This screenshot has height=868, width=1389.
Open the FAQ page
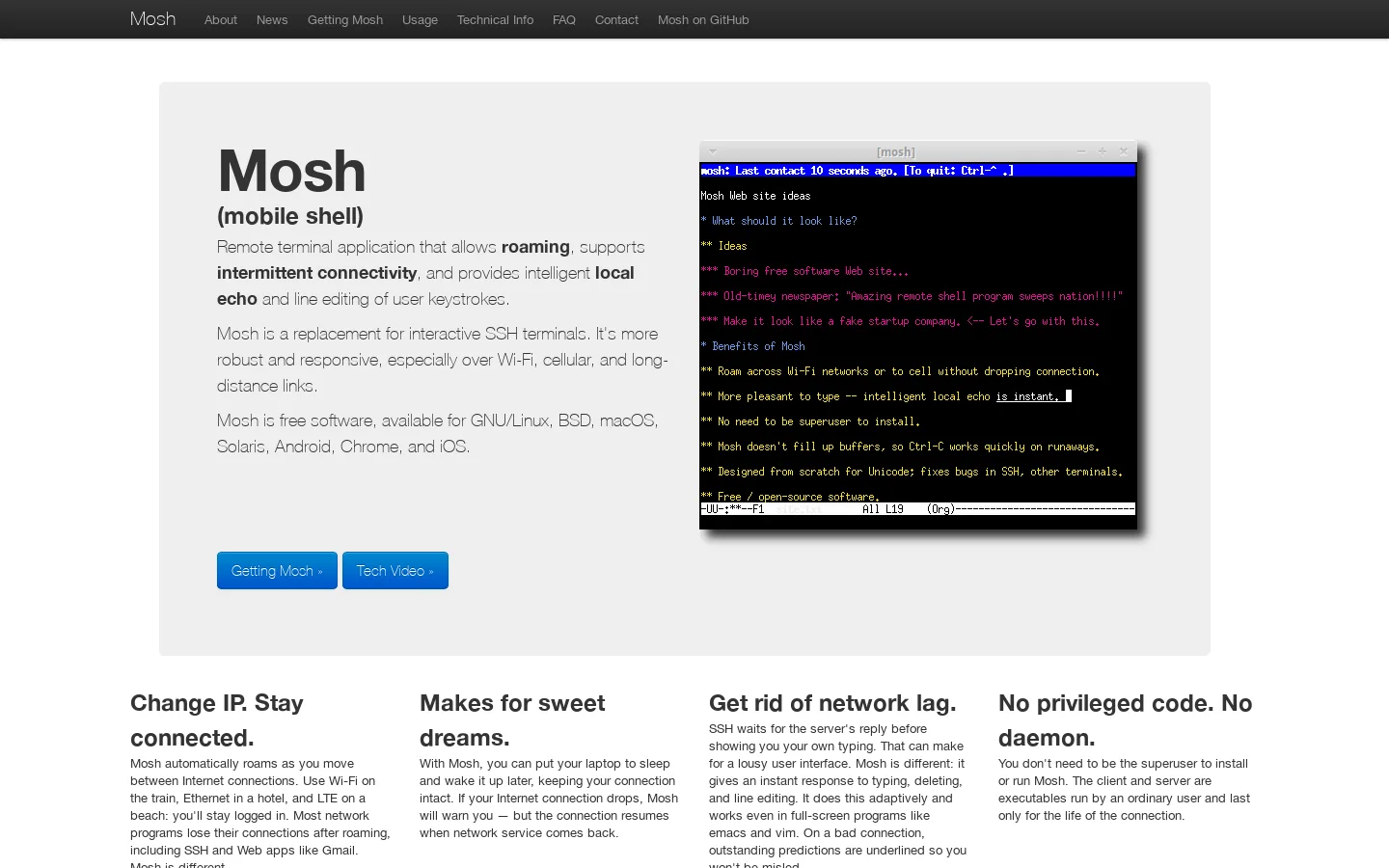coord(564,19)
